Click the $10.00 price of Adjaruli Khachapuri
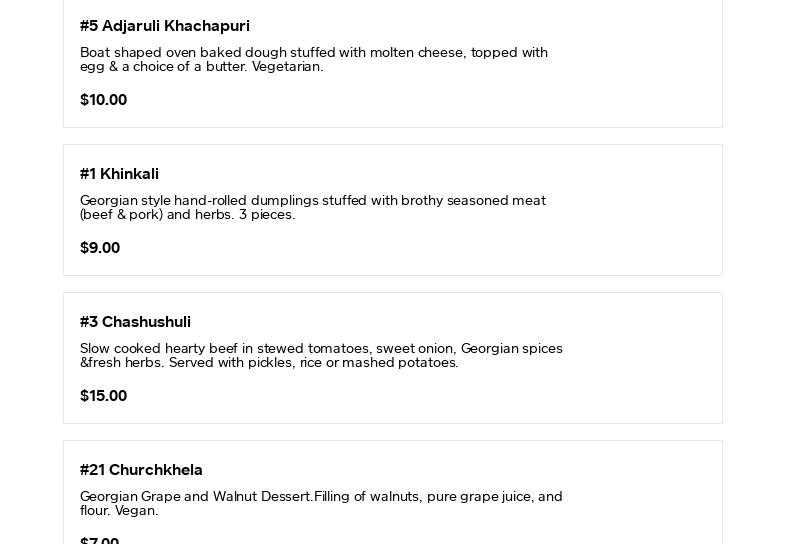The height and width of the screenshot is (544, 785). [103, 100]
